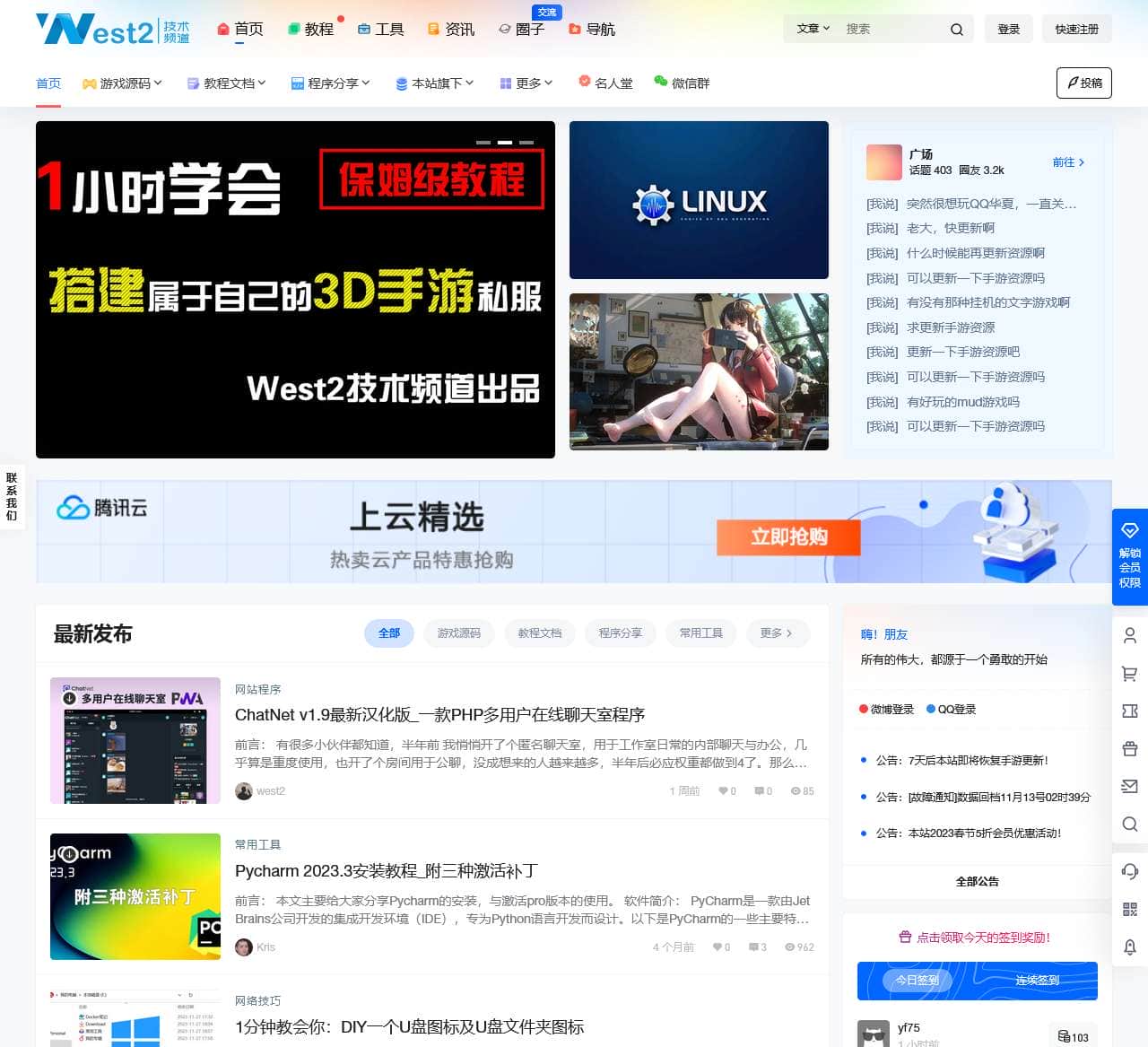Open customer service headset icon
The height and width of the screenshot is (1047, 1148).
pyautogui.click(x=1130, y=871)
